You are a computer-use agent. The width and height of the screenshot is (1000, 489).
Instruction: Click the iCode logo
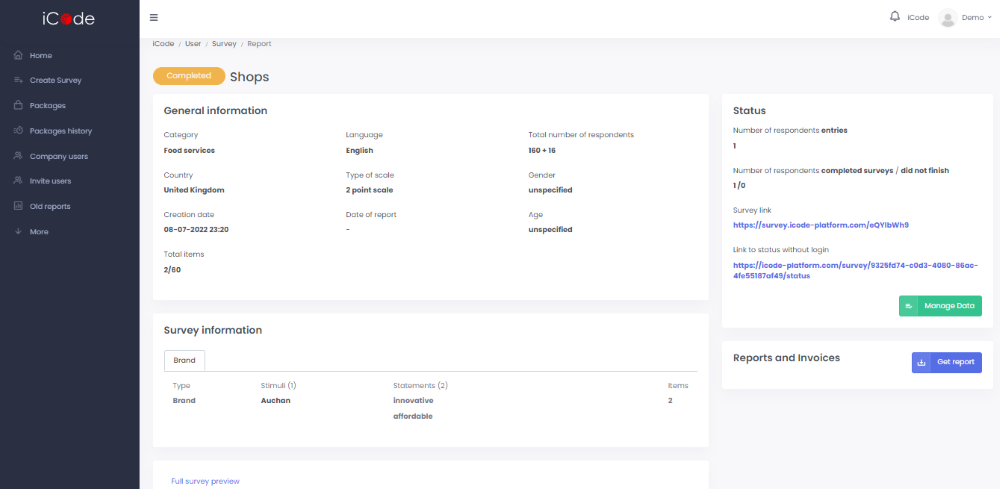click(69, 18)
